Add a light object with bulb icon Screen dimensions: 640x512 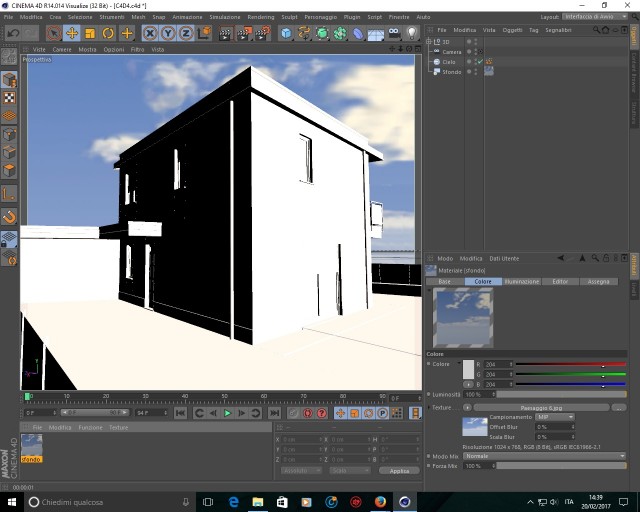pos(412,33)
